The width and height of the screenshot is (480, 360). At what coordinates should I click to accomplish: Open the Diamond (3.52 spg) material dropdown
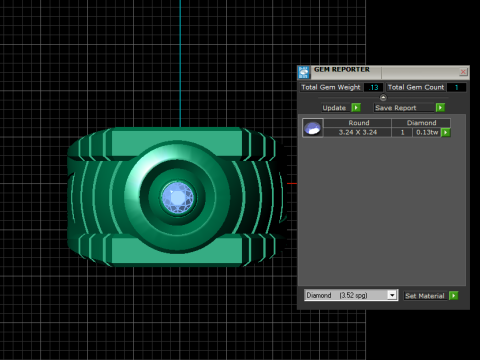pos(351,295)
